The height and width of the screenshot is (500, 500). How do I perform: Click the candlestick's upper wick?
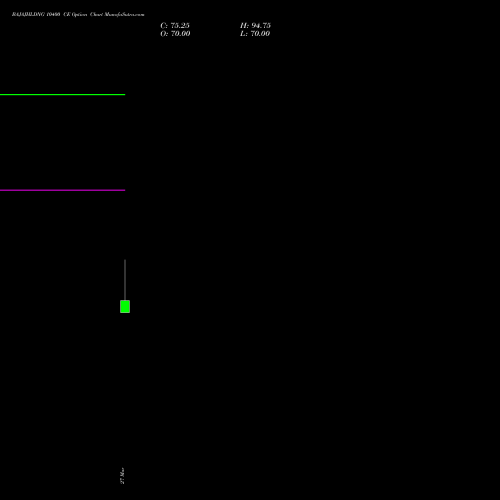point(125,280)
